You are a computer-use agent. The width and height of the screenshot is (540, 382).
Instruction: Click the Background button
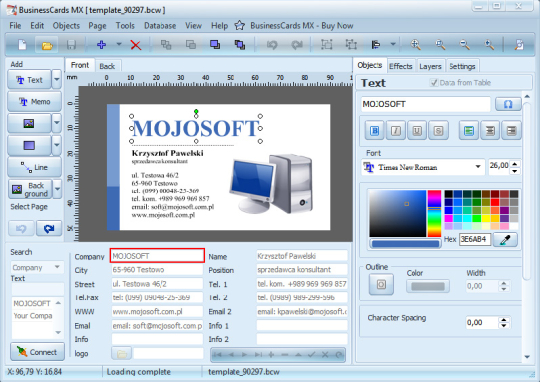[30, 189]
